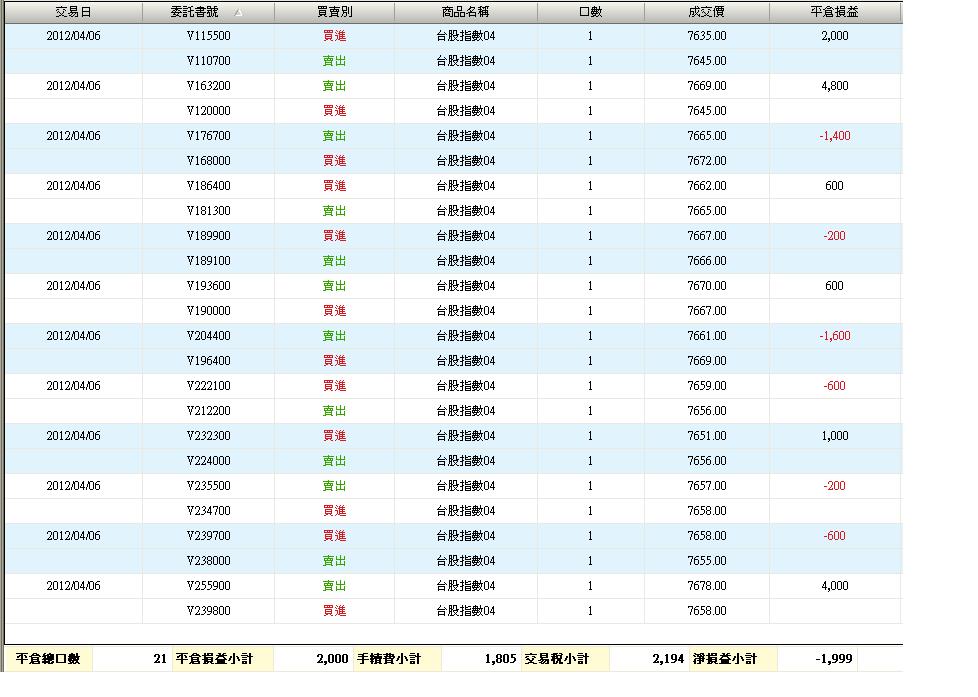
Task: Click the 賣出 cell in V255900 row
Action: coord(334,585)
